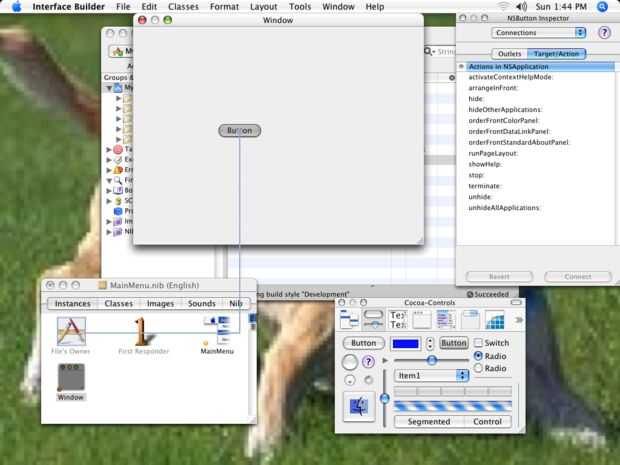Image resolution: width=620 pixels, height=465 pixels.
Task: Click the Connect button in the inspector
Action: [578, 276]
